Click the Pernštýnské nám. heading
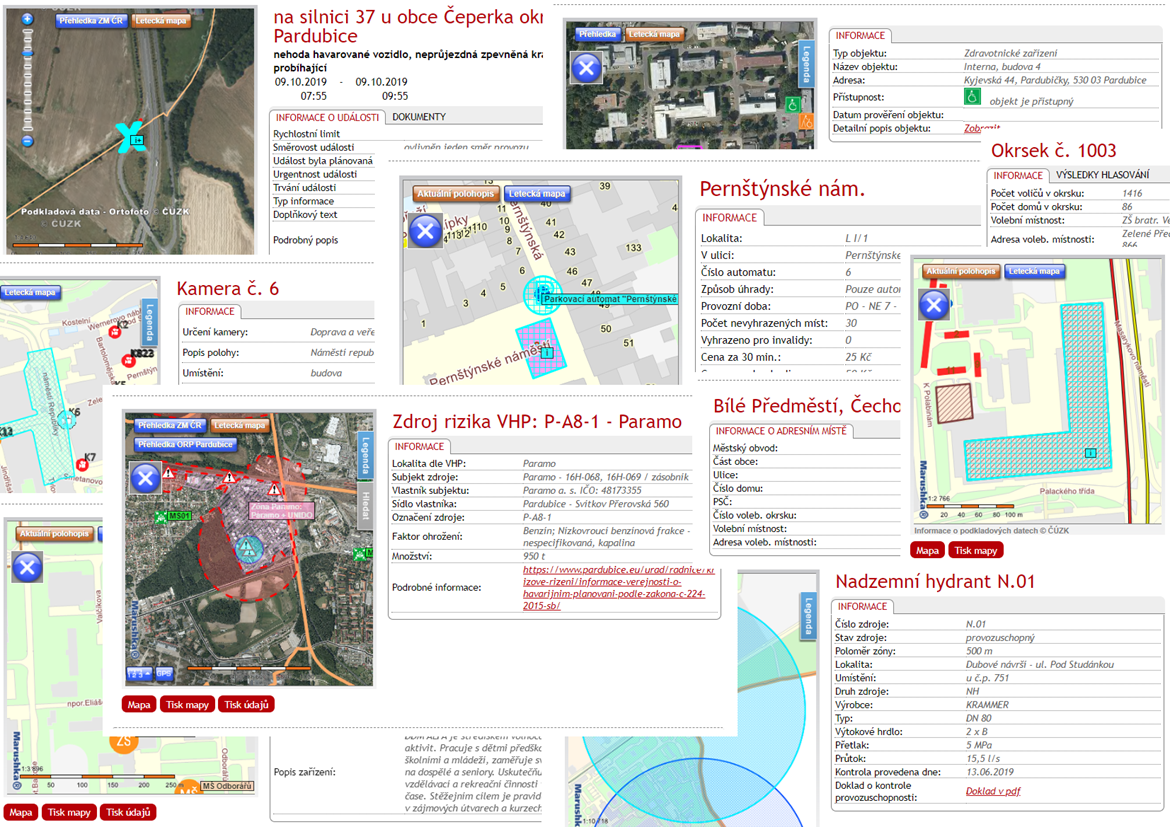 782,190
